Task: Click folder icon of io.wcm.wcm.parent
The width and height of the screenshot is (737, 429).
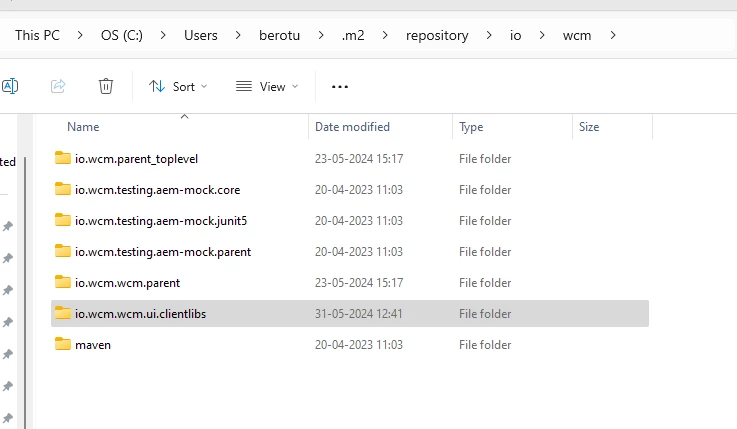Action: [x=63, y=282]
